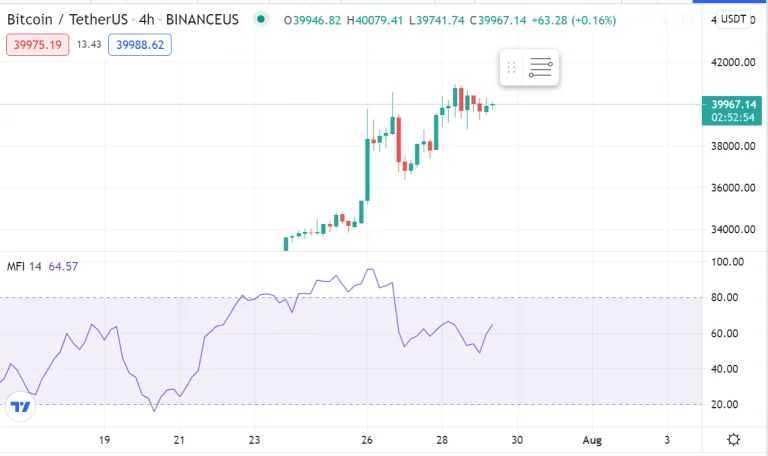Open the USDT currency dropdown
768x456 pixels.
(733, 19)
